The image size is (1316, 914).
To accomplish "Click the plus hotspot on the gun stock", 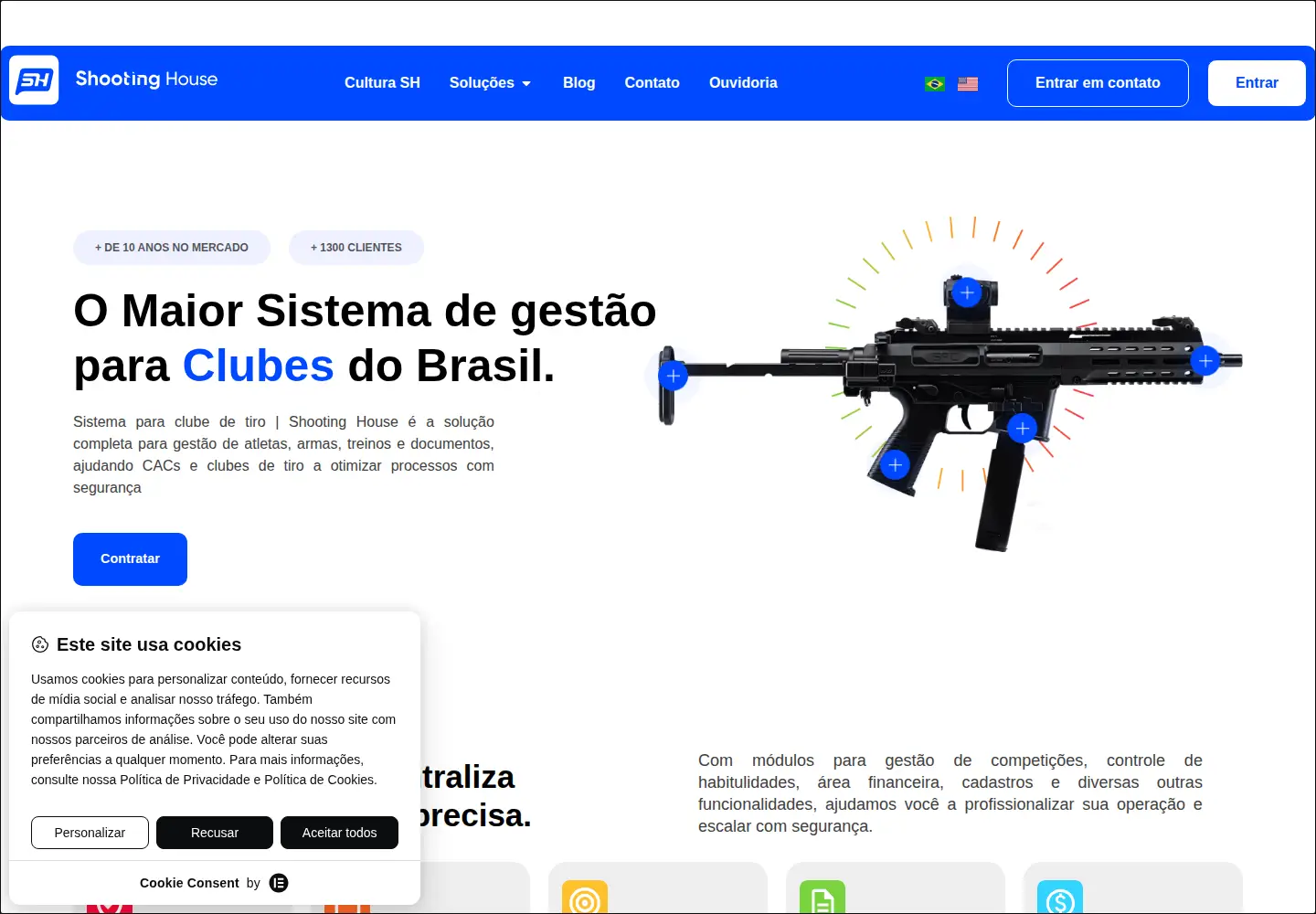I will tap(674, 376).
